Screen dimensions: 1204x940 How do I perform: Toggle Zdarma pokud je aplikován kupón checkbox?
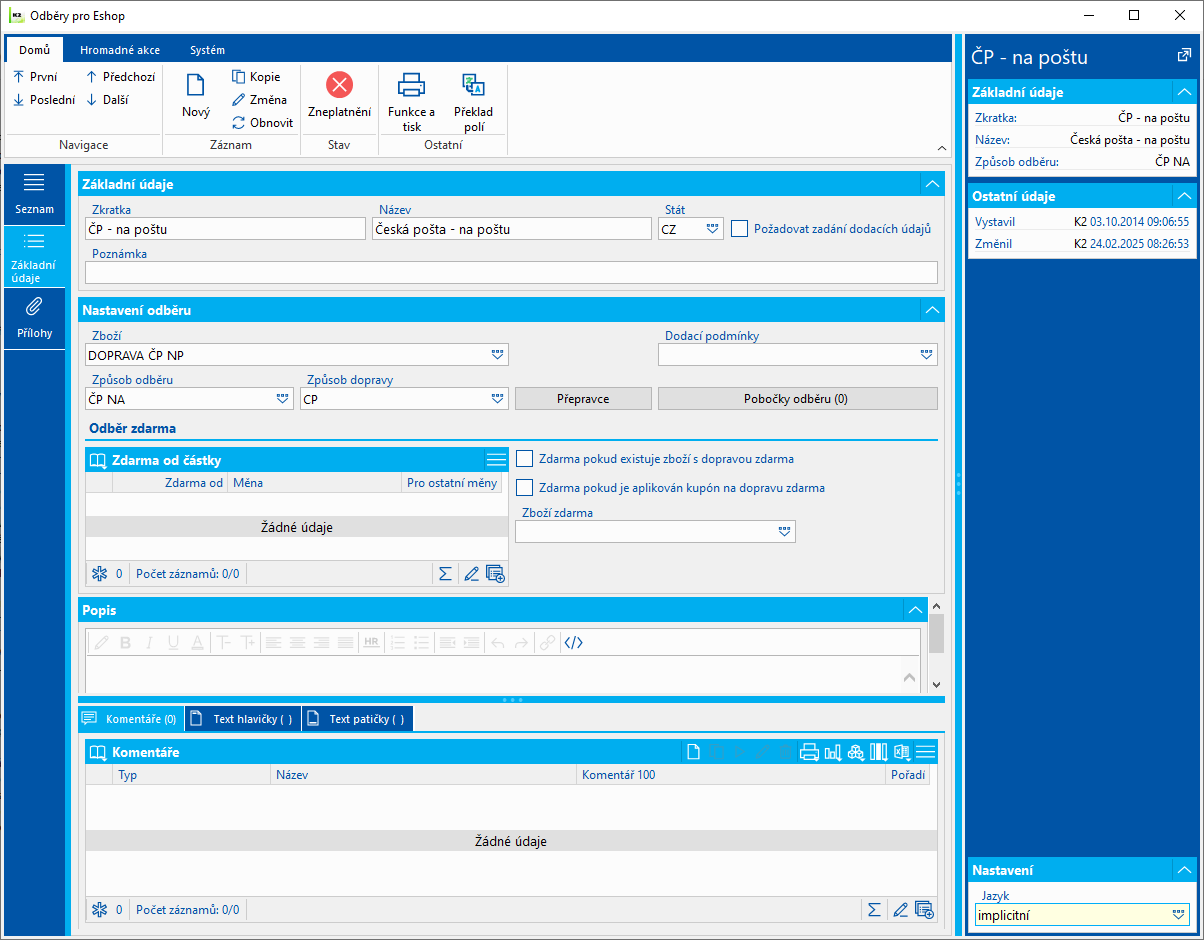525,488
